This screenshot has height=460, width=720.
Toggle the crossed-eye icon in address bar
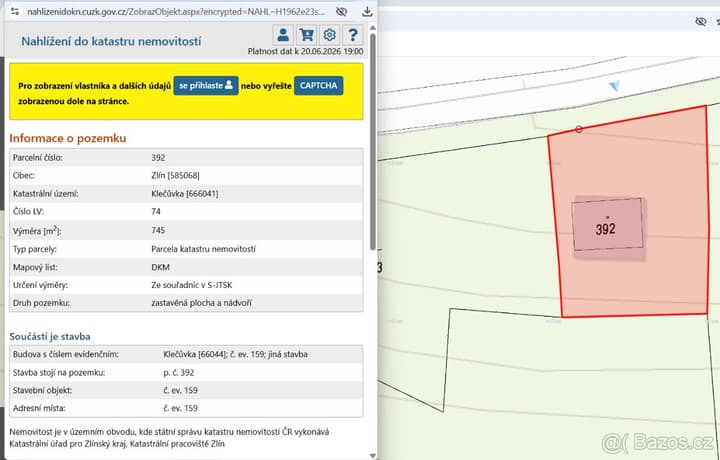(x=341, y=11)
